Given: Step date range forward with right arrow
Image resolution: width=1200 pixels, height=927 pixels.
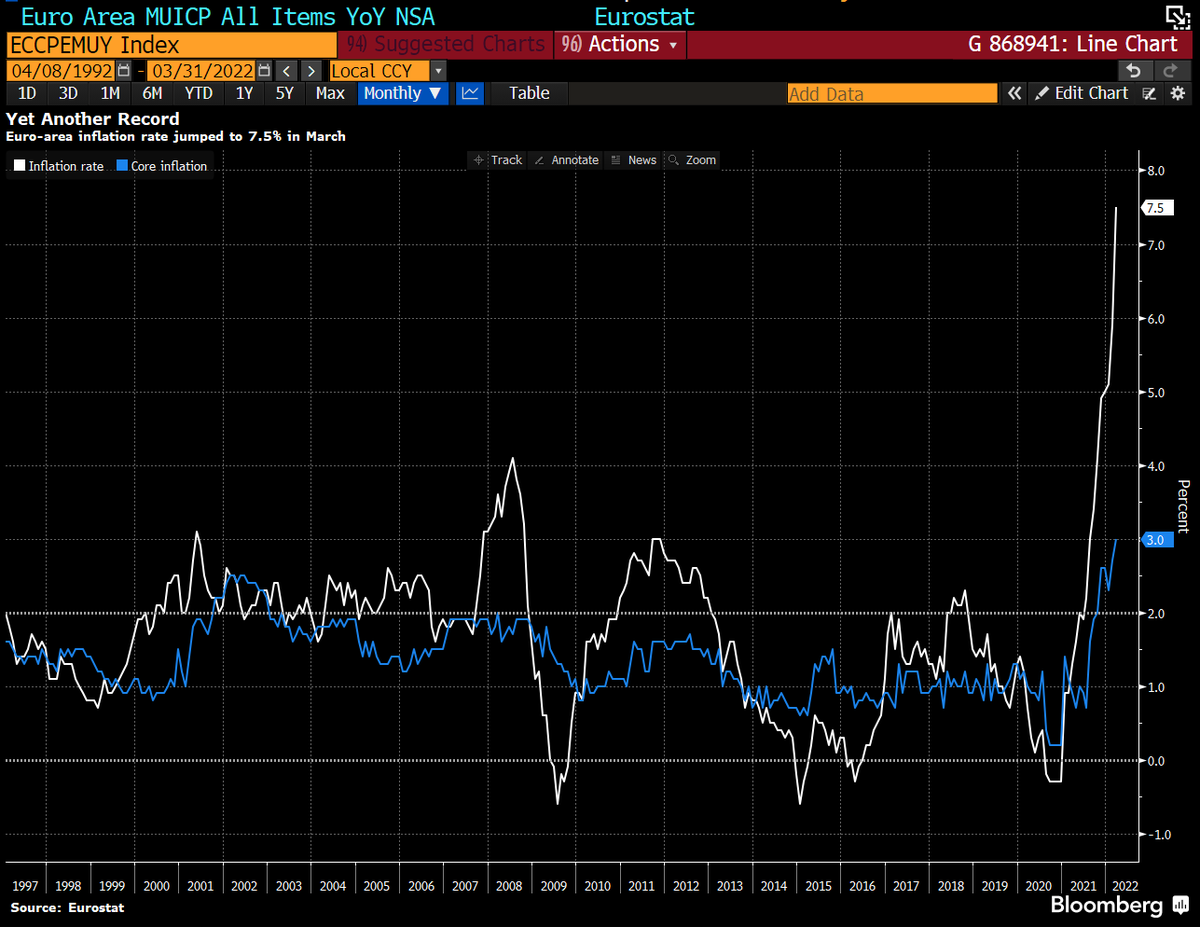Looking at the screenshot, I should (x=312, y=71).
